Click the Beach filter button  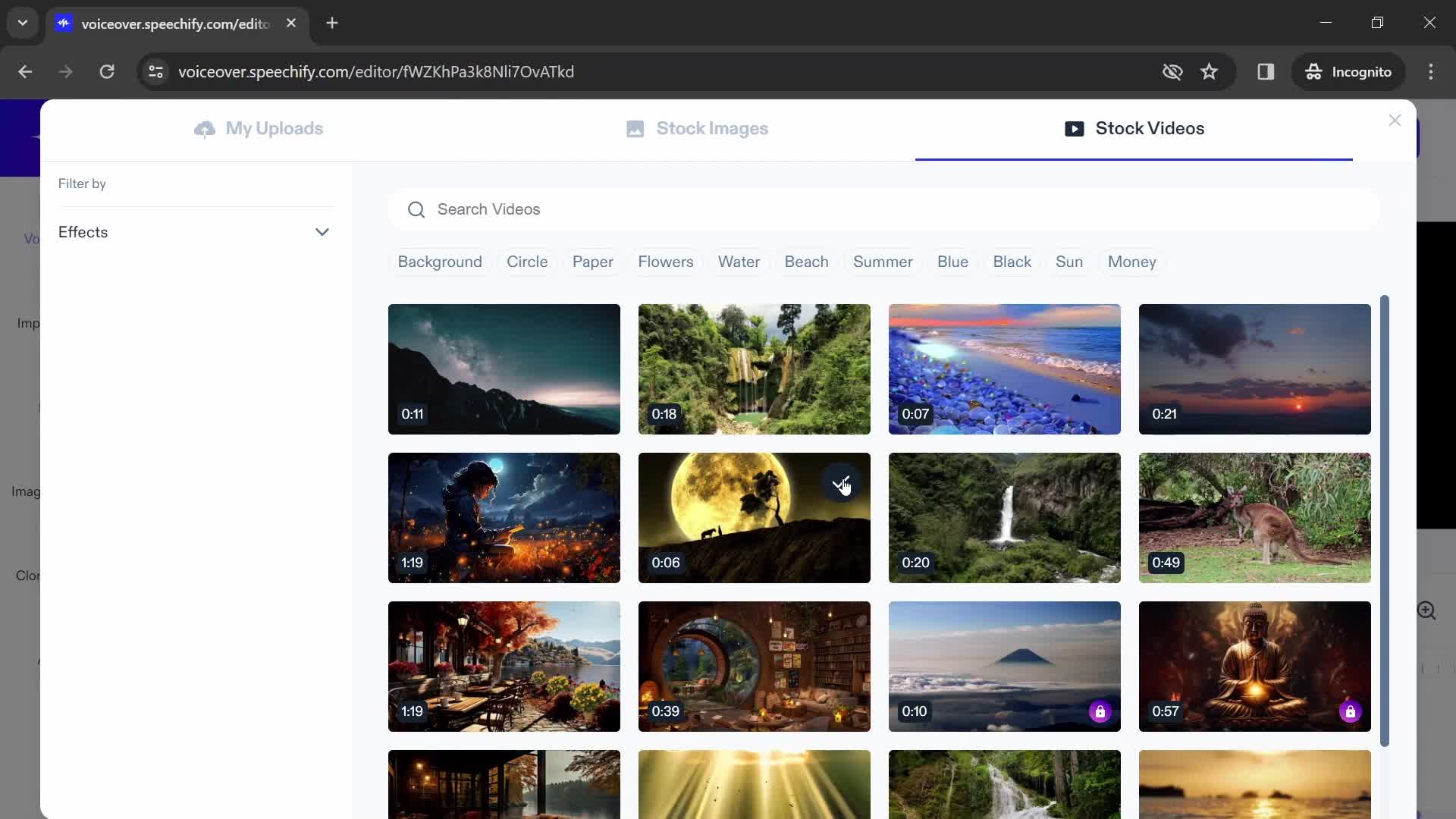806,261
